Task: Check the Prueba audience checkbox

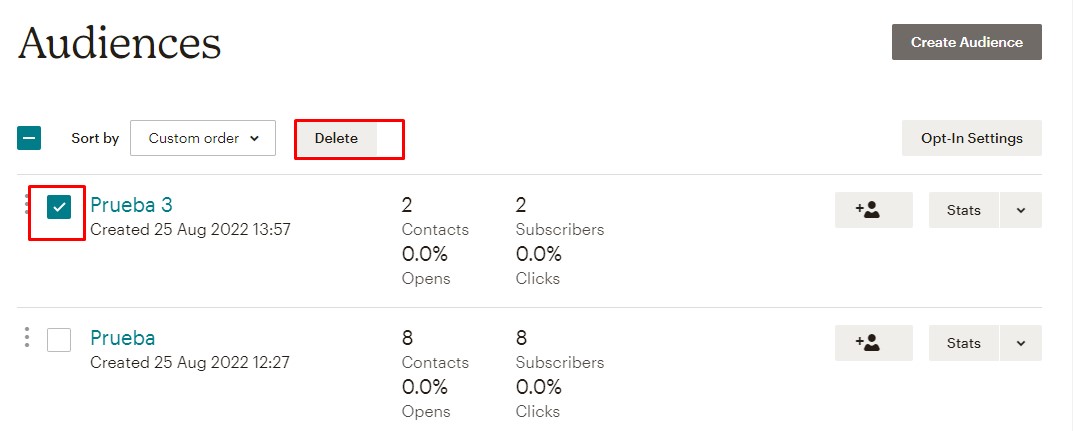Action: click(x=59, y=339)
